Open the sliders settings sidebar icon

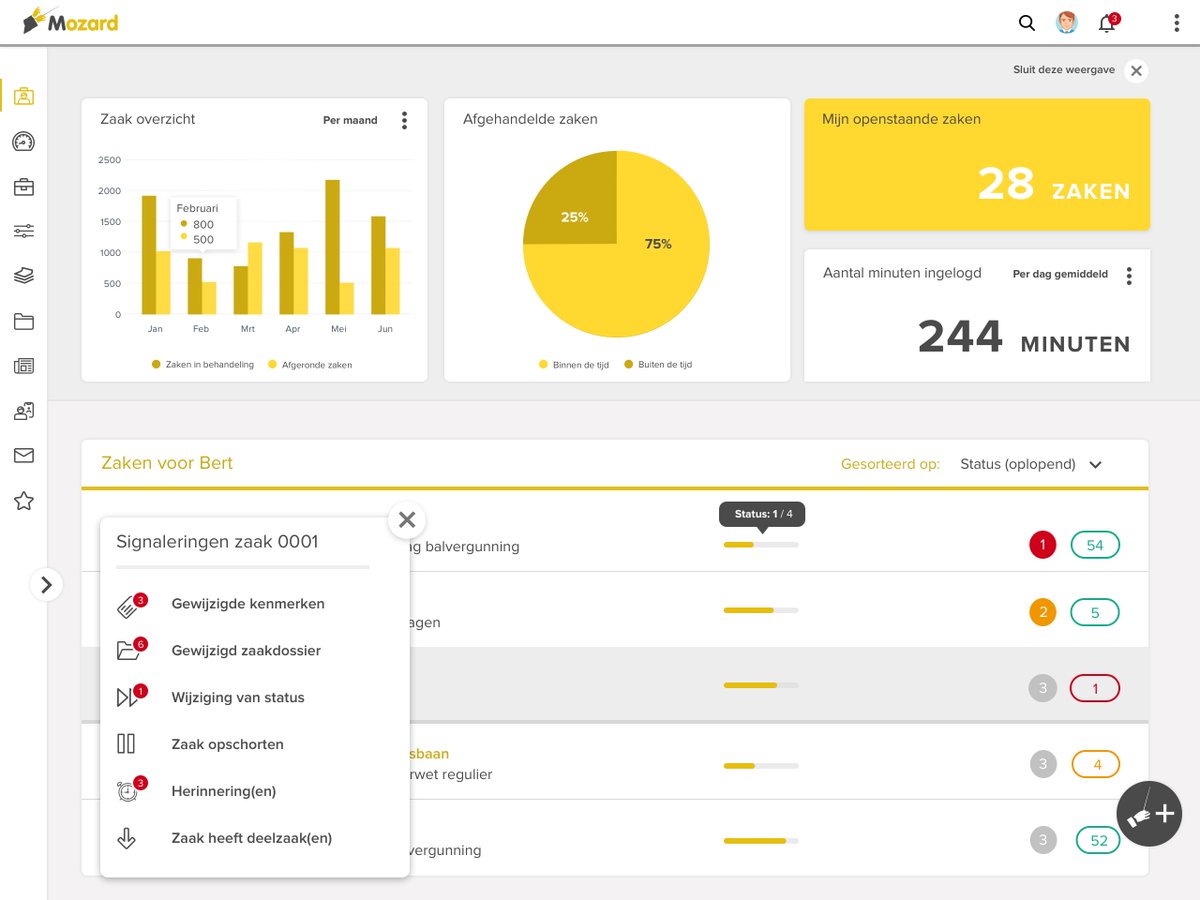24,231
